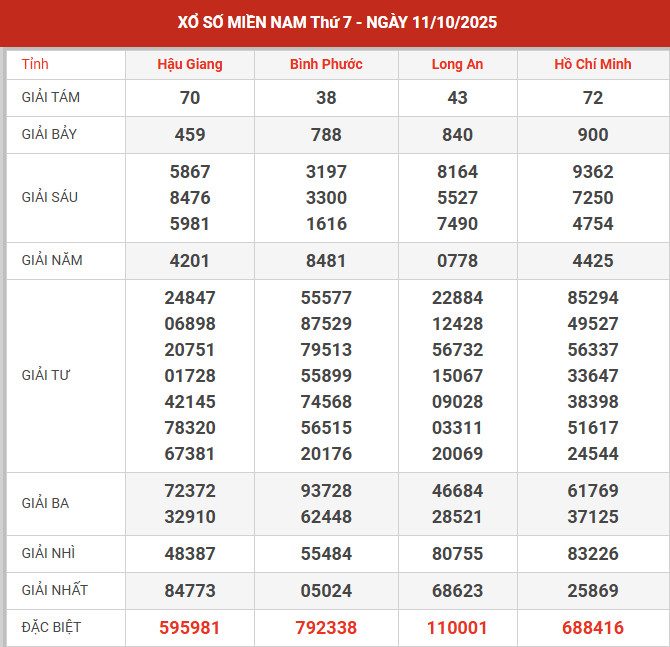Screen dimensions: 670x647
Task: Click the Giải Ba row label
Action: tap(45, 503)
